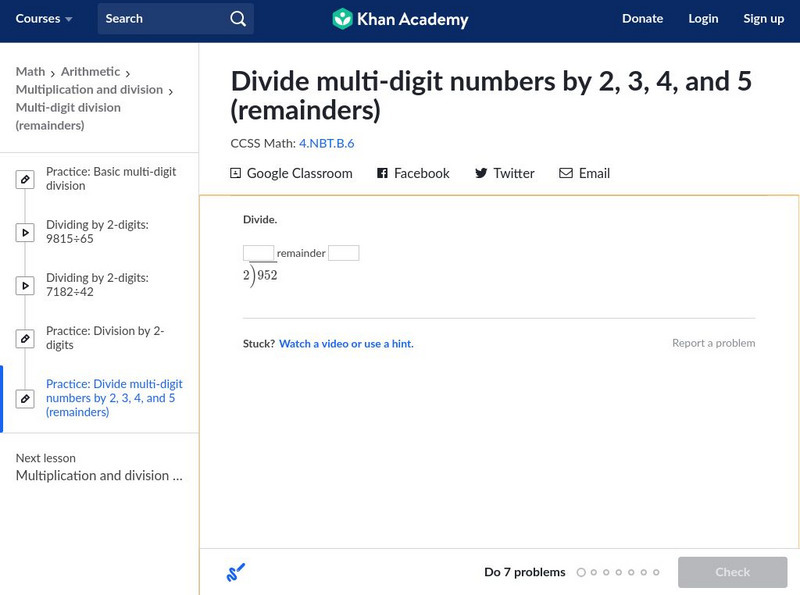Image resolution: width=800 pixels, height=595 pixels.
Task: Click the remainder answer input box
Action: pyautogui.click(x=344, y=252)
